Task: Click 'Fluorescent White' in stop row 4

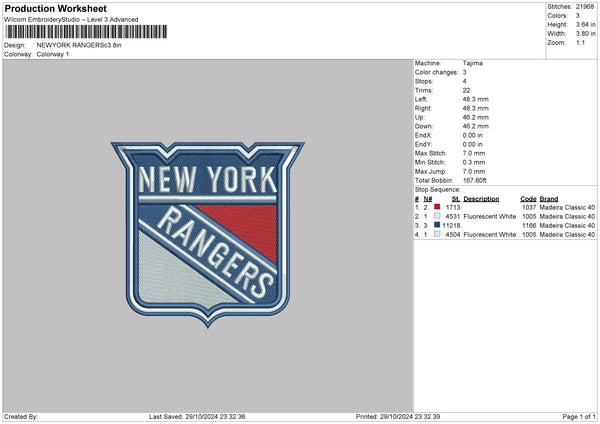Action: pyautogui.click(x=490, y=235)
